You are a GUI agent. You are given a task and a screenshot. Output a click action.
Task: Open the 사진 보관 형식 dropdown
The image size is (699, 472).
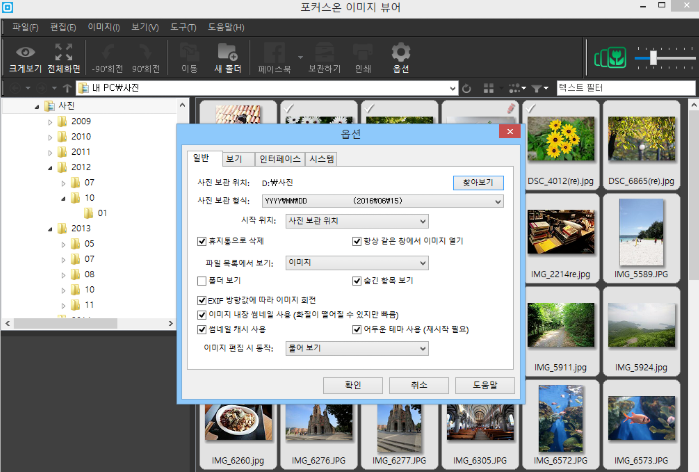(382, 201)
